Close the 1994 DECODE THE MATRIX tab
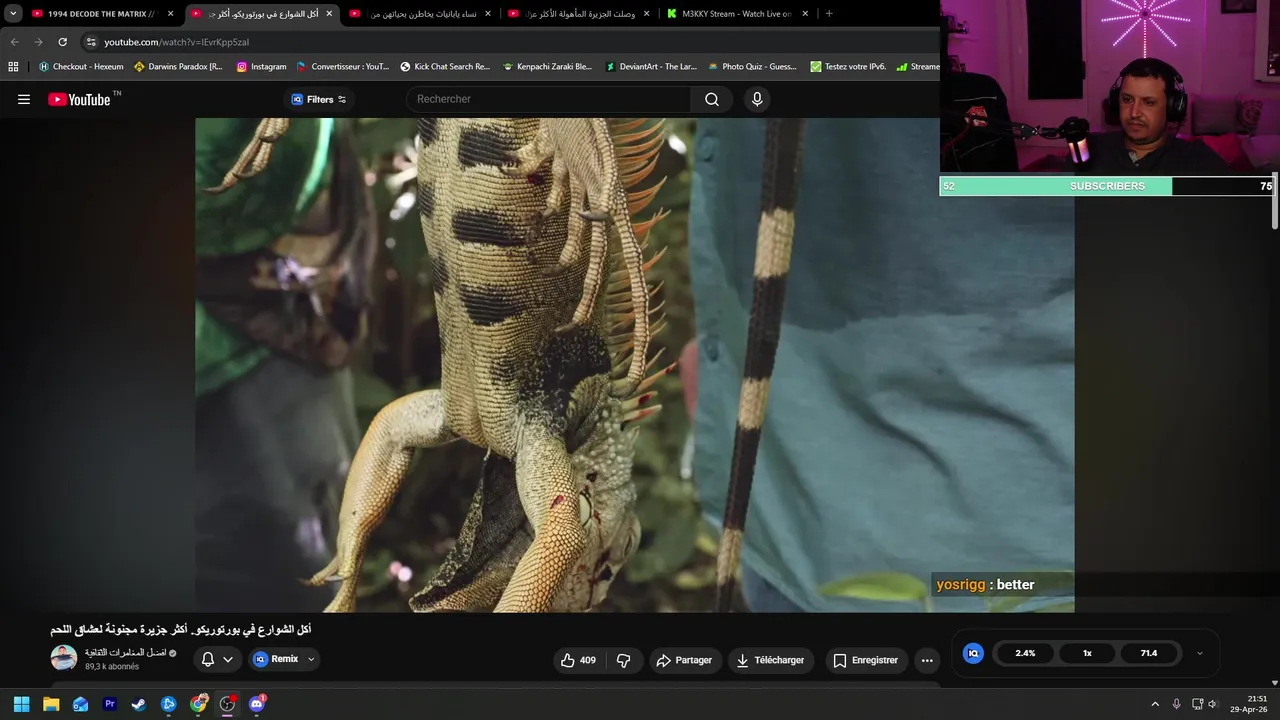This screenshot has width=1280, height=720. (170, 14)
